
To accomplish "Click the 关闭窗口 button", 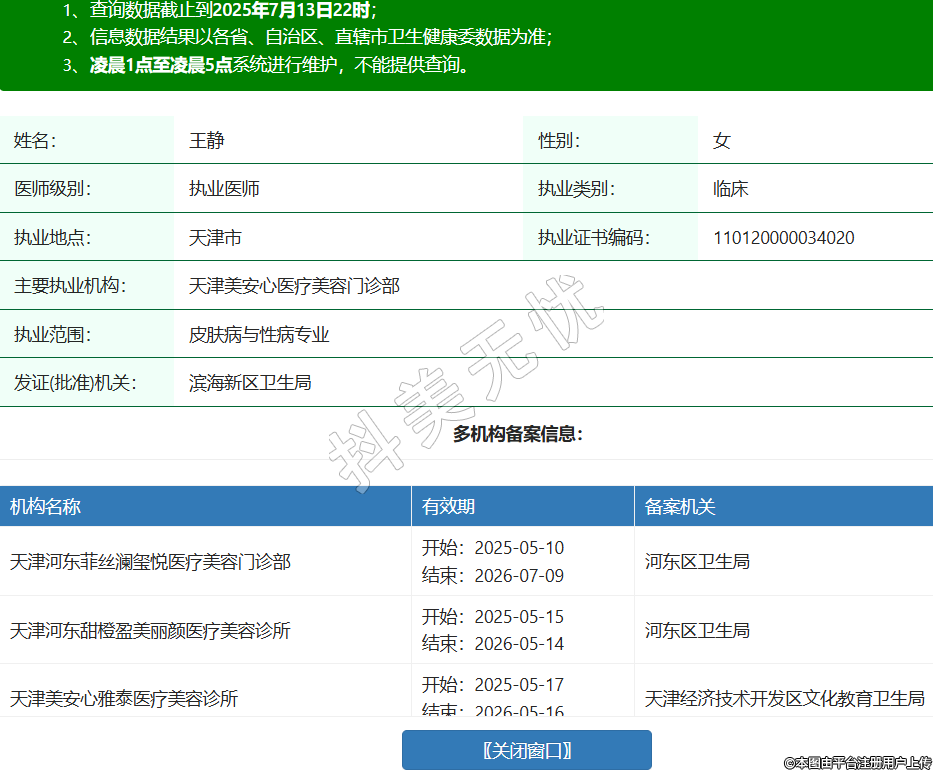I will [x=526, y=750].
